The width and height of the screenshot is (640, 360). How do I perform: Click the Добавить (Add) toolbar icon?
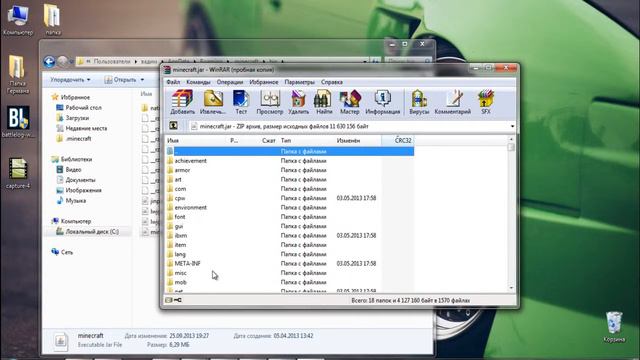pos(182,102)
